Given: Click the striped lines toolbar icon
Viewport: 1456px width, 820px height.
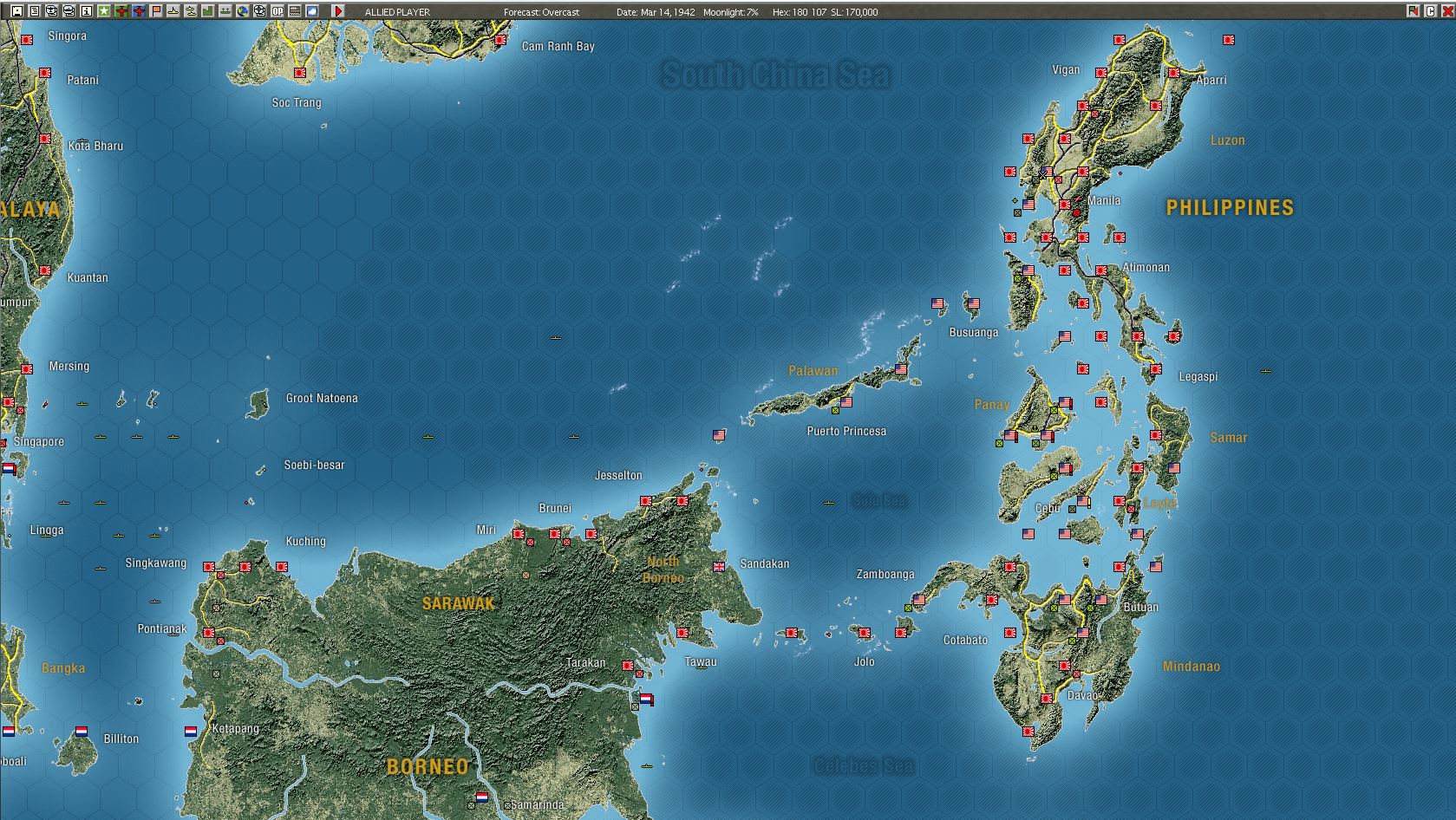Looking at the screenshot, I should tap(295, 11).
